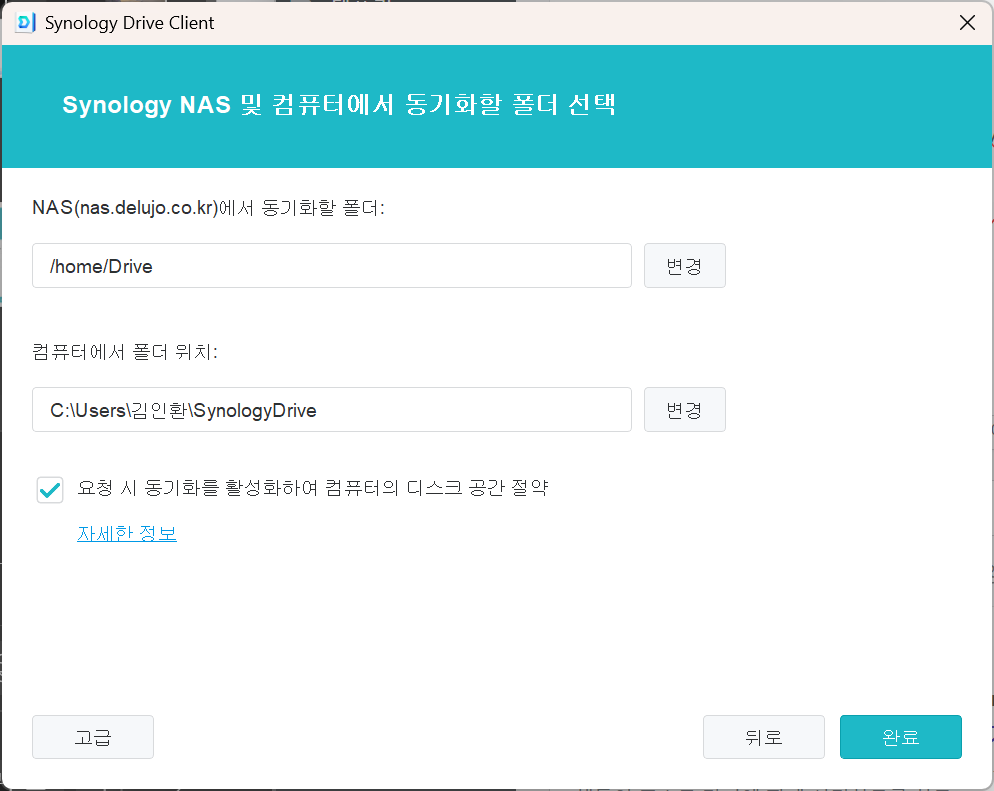994x791 pixels.
Task: Click the C:\Users\김인환\SynologyDrive path field
Action: tap(332, 409)
